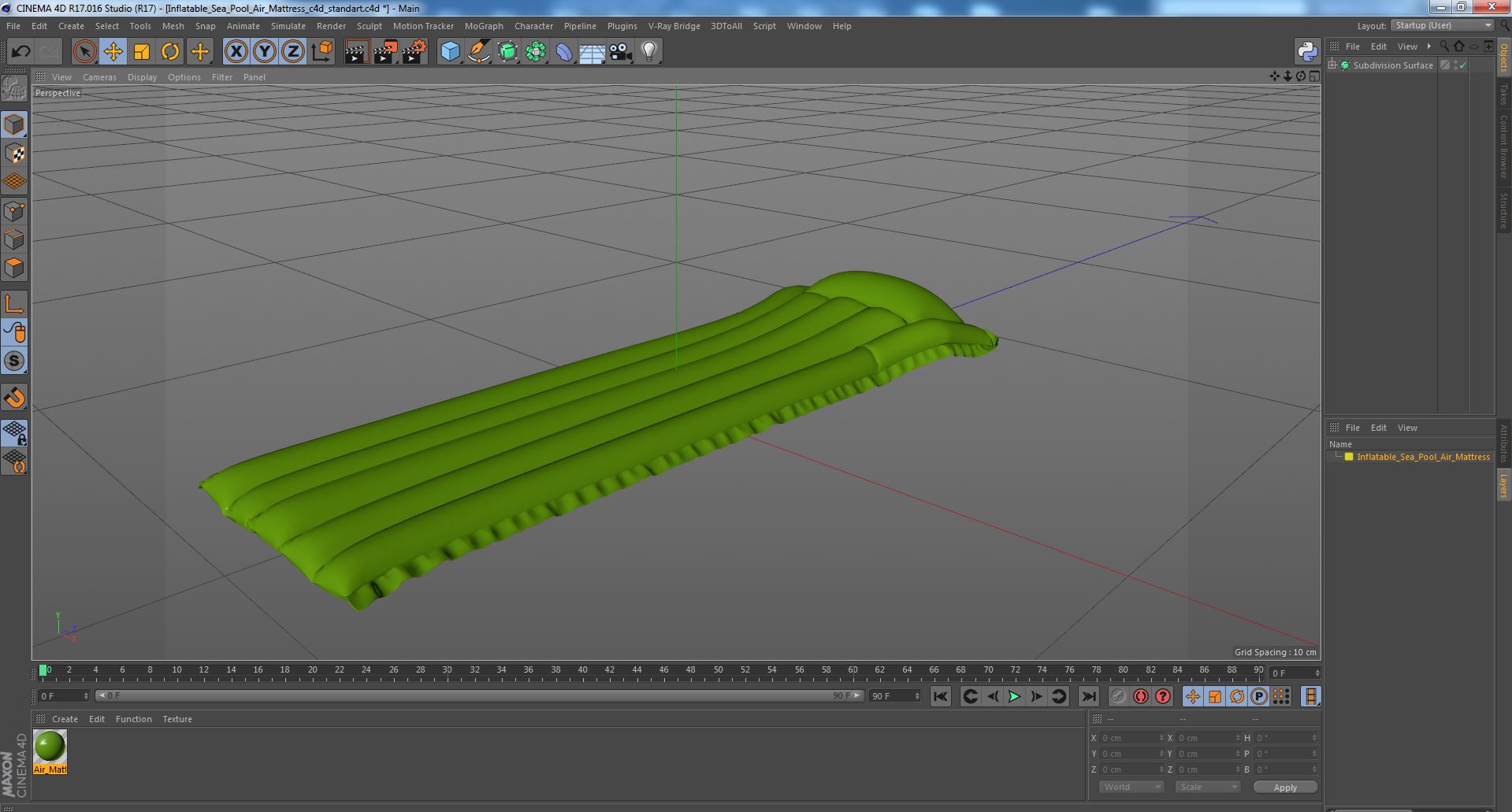
Task: Click frame 40 on timeline ruler
Action: (582, 670)
